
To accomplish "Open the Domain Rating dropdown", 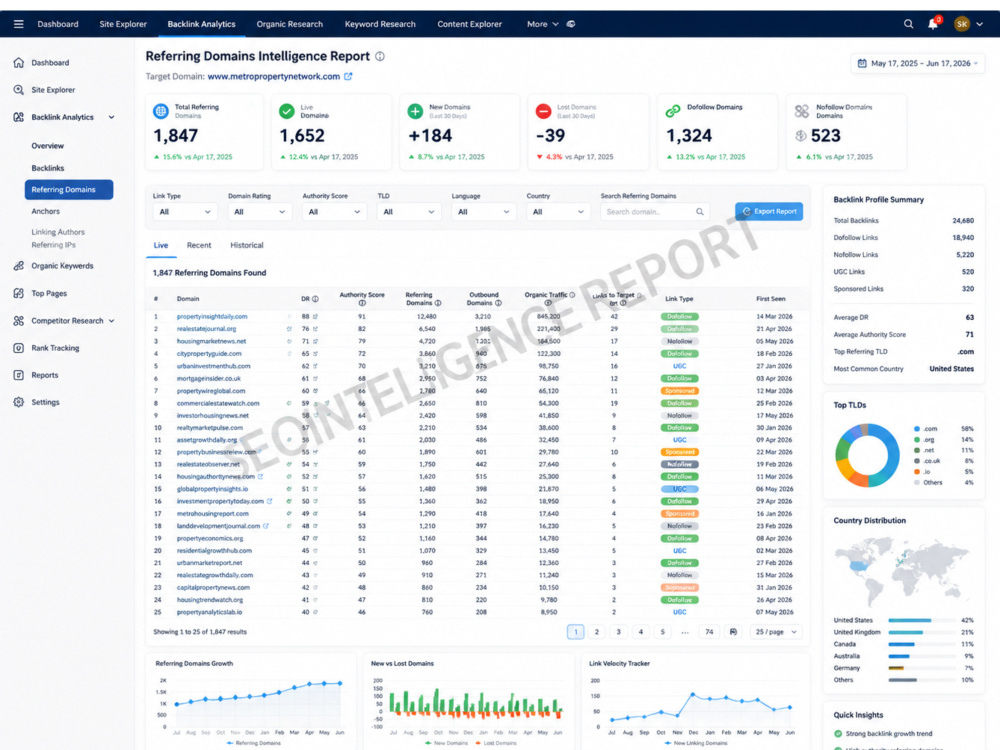I will pos(260,212).
